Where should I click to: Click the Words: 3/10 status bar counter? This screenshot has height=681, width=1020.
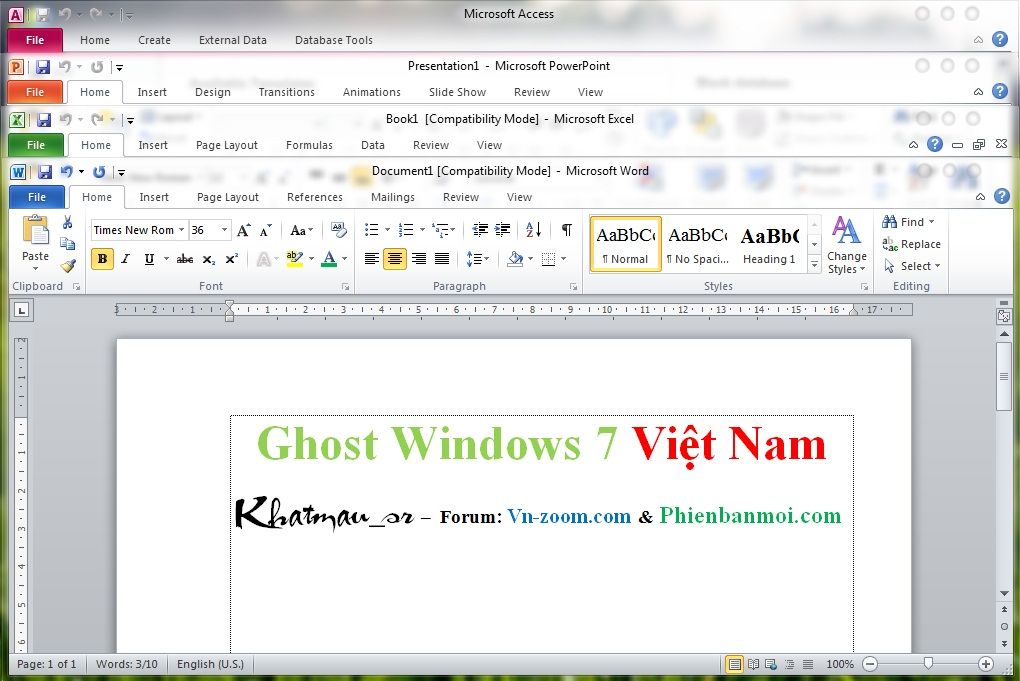point(127,664)
